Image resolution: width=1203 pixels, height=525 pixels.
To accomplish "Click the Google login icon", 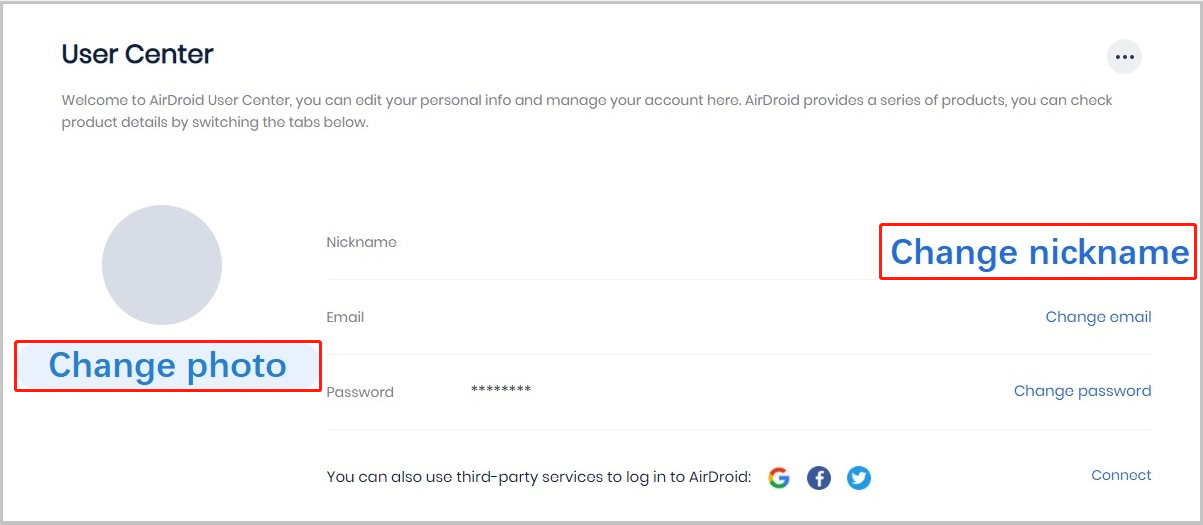I will point(779,478).
